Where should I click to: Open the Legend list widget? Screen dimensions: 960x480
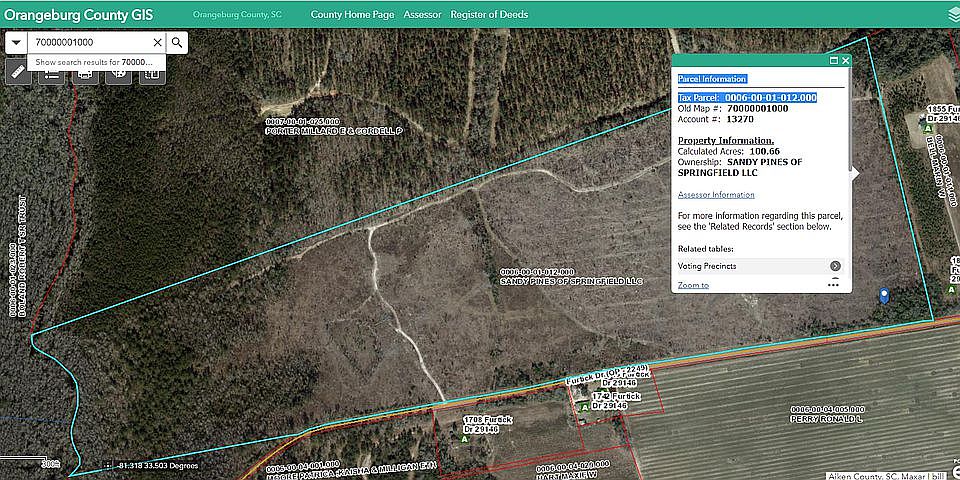51,71
